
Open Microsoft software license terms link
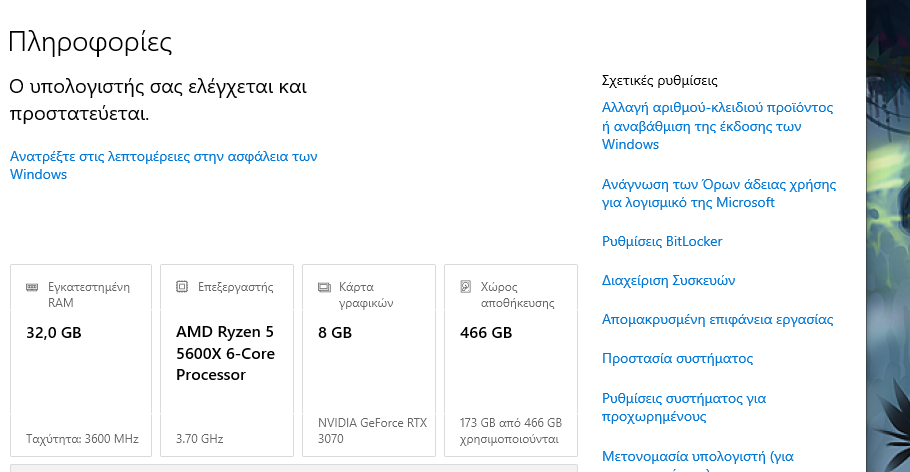point(718,193)
